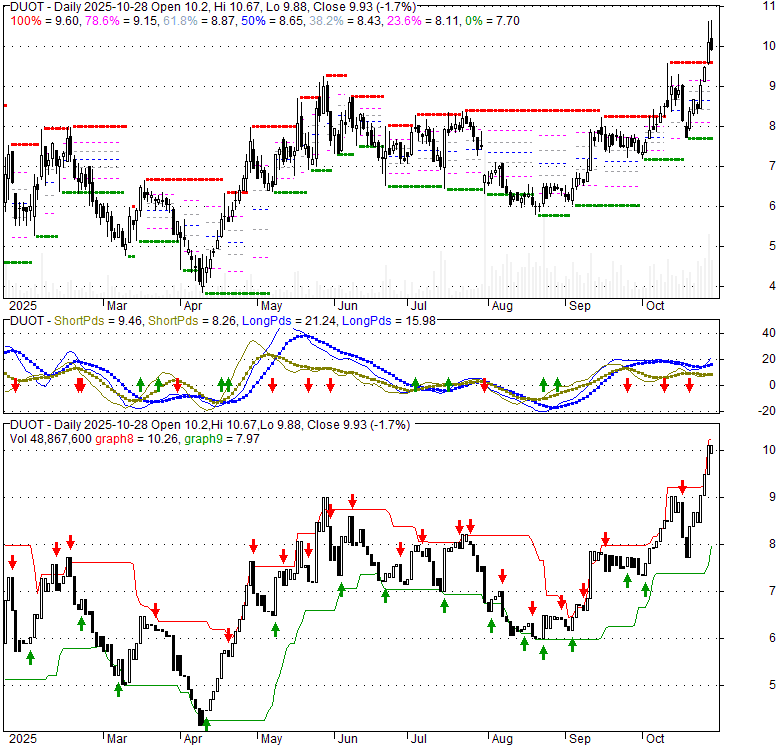
Task: Select the green '0% = 7.70' Fibonacci label
Action: pos(492,21)
